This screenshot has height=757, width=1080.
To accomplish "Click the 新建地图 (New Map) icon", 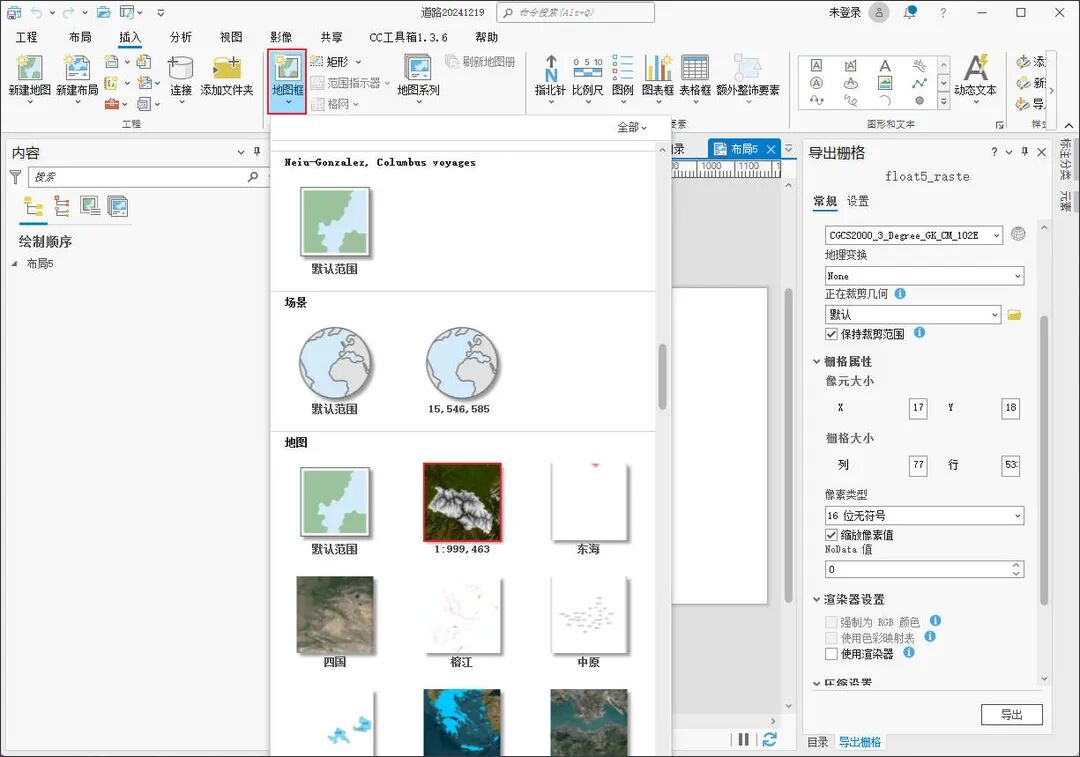I will point(29,69).
